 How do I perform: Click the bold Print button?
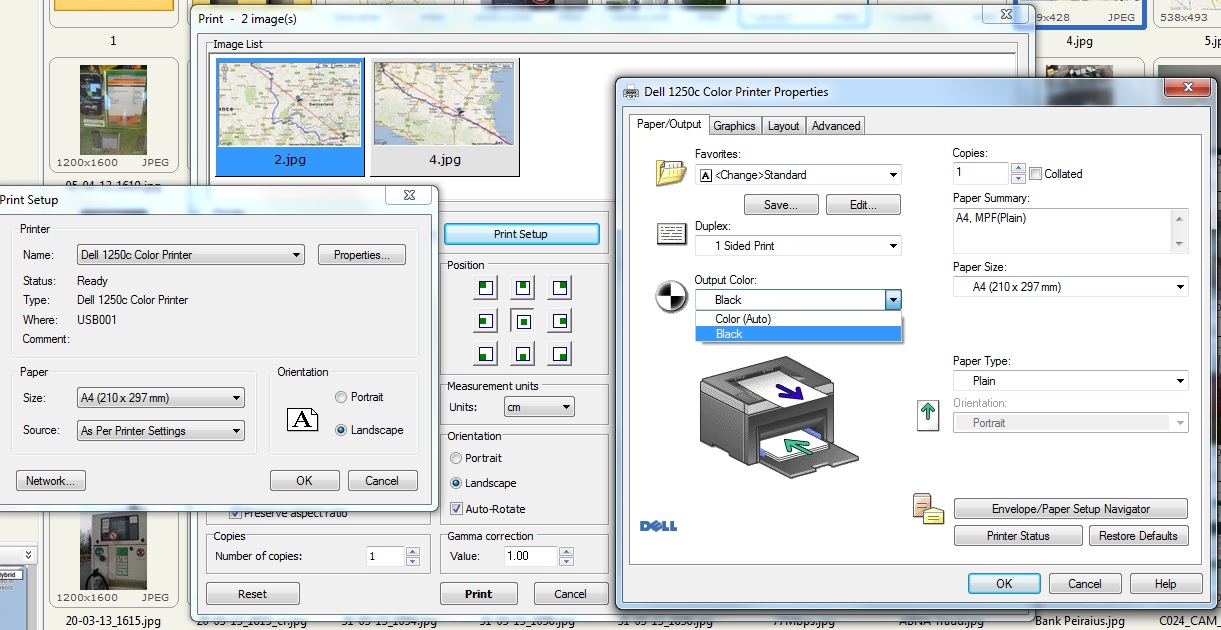coord(479,593)
